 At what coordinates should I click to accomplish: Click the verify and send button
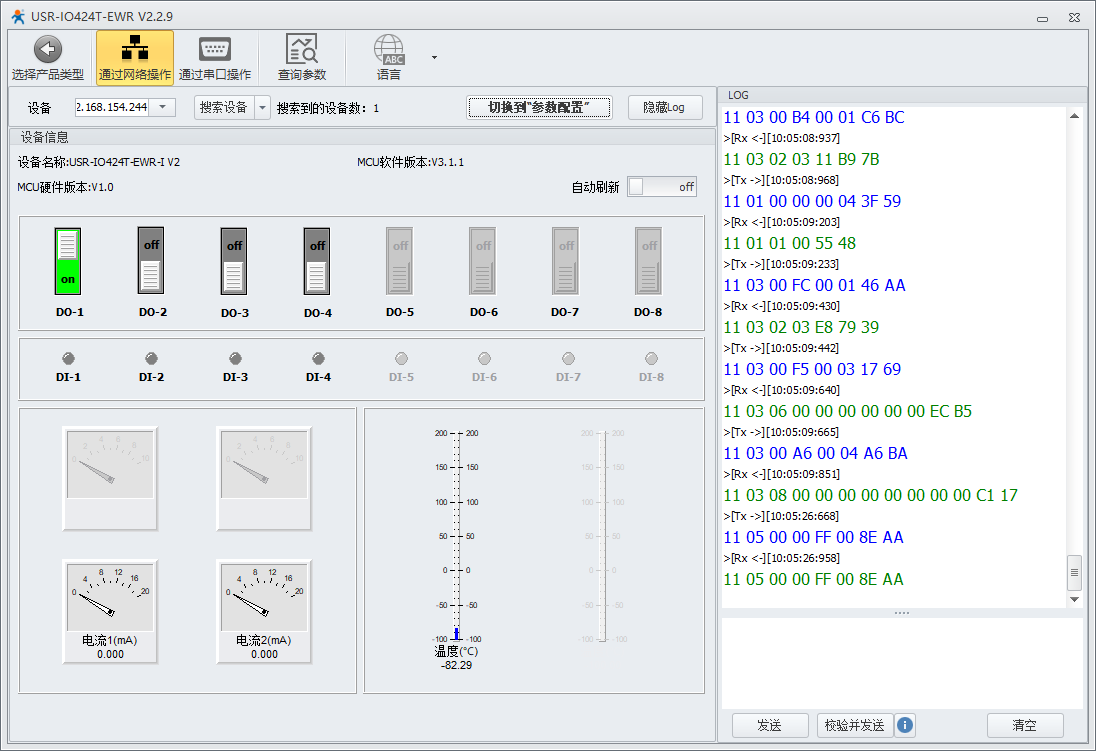tap(855, 725)
